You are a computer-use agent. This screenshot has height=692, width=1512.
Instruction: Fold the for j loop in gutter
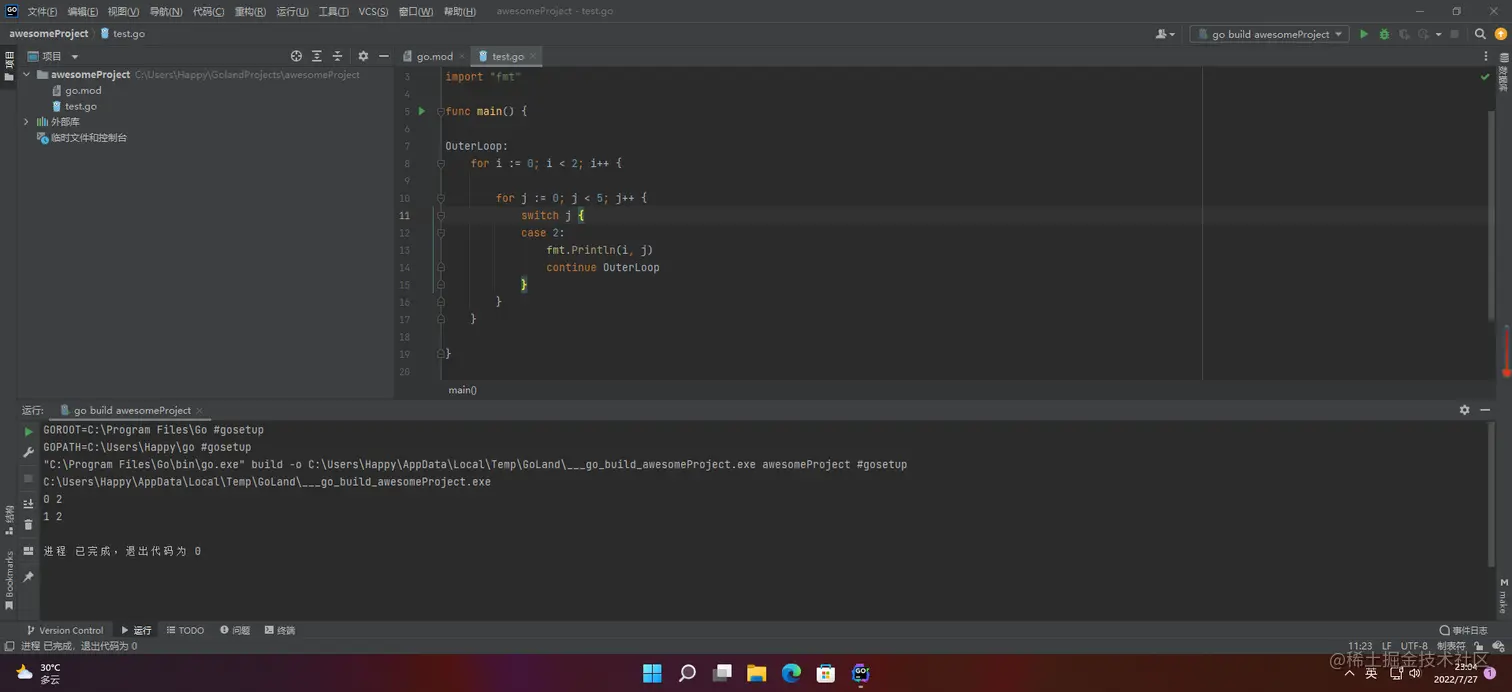click(x=440, y=198)
